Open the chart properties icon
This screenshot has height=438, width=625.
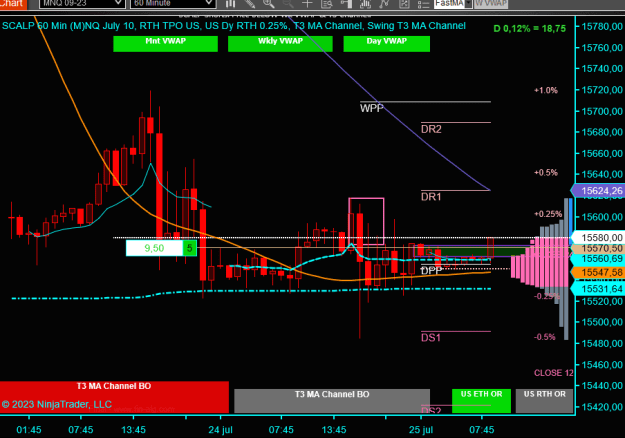404,4
